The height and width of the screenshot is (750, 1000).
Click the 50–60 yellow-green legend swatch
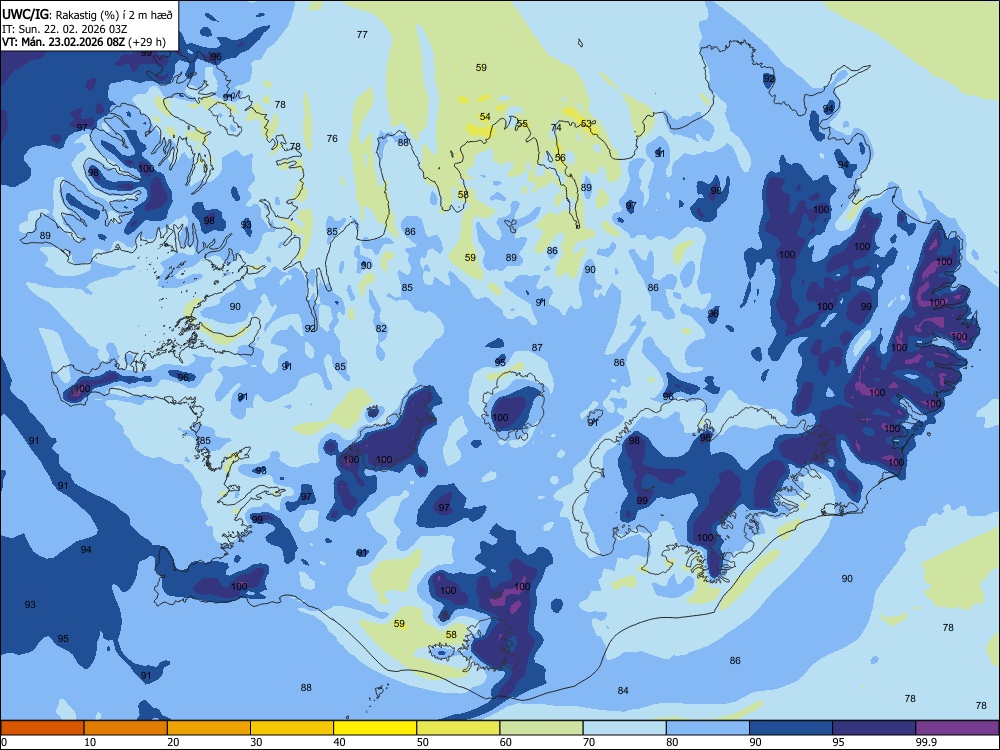(458, 728)
